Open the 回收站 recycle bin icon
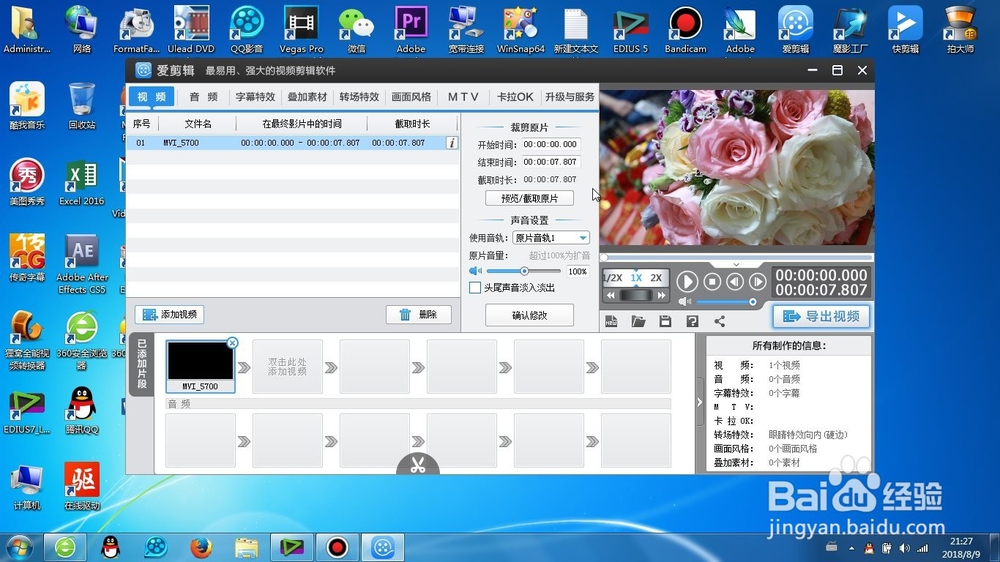Image resolution: width=1000 pixels, height=562 pixels. pos(82,106)
